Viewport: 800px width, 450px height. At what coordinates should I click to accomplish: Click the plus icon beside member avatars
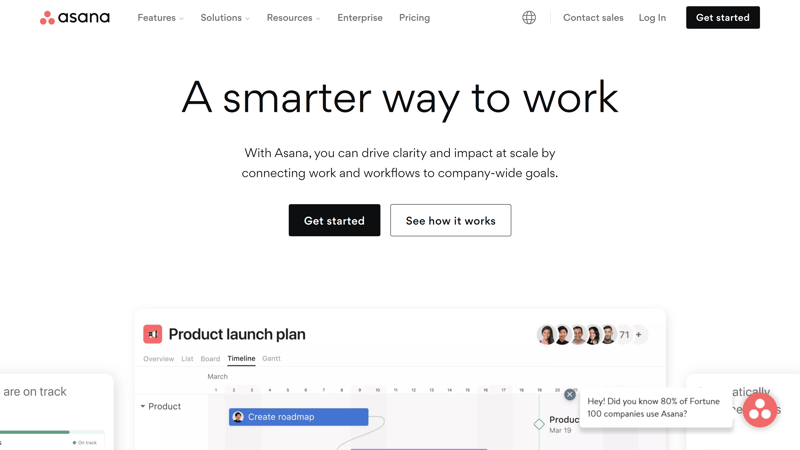coord(639,335)
